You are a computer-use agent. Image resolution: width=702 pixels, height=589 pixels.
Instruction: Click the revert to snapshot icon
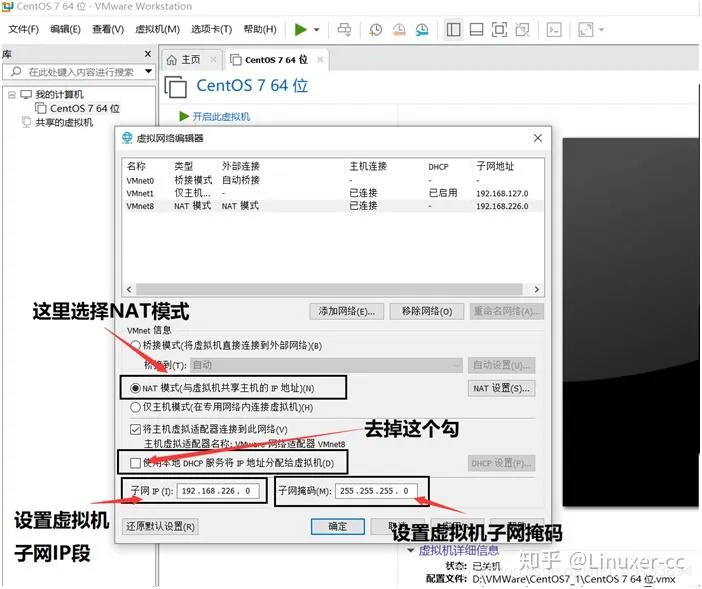pyautogui.click(x=398, y=30)
